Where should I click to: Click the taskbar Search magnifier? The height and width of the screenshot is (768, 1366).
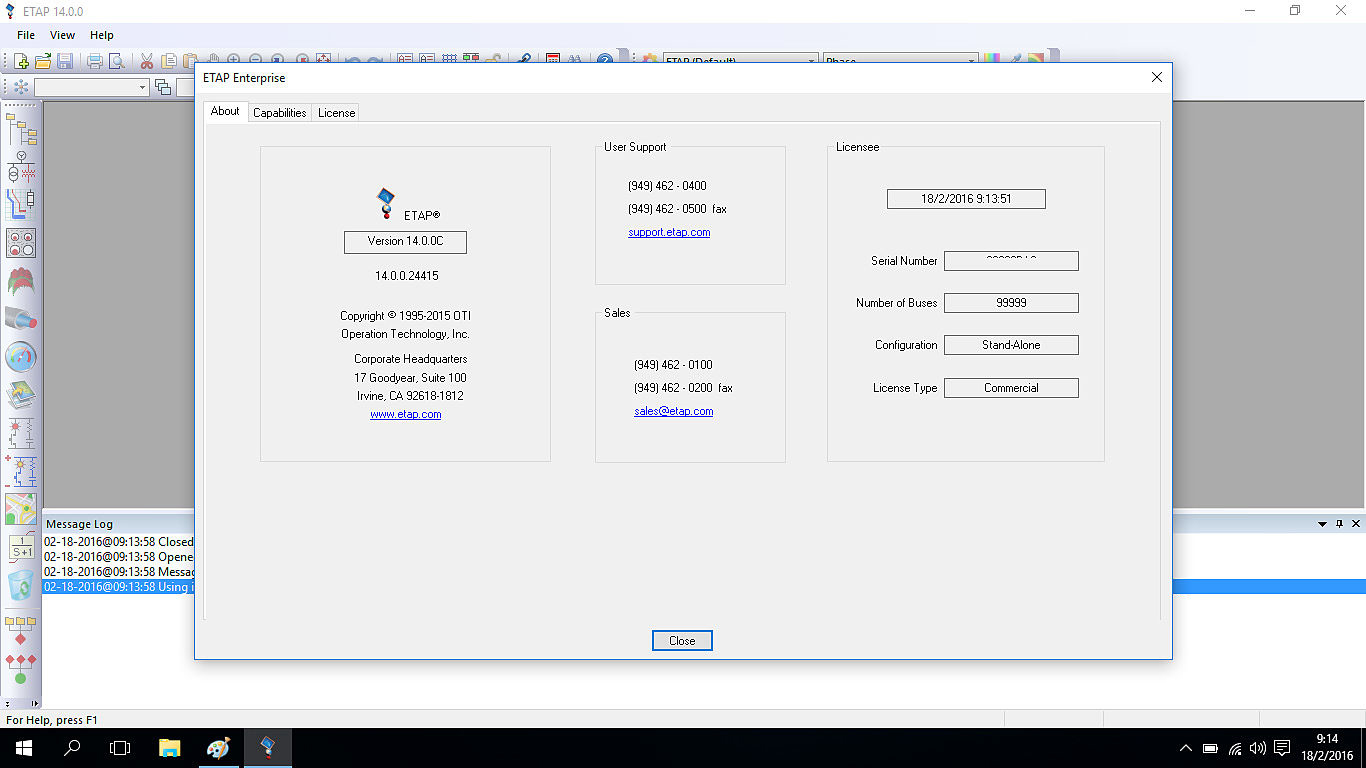(72, 748)
